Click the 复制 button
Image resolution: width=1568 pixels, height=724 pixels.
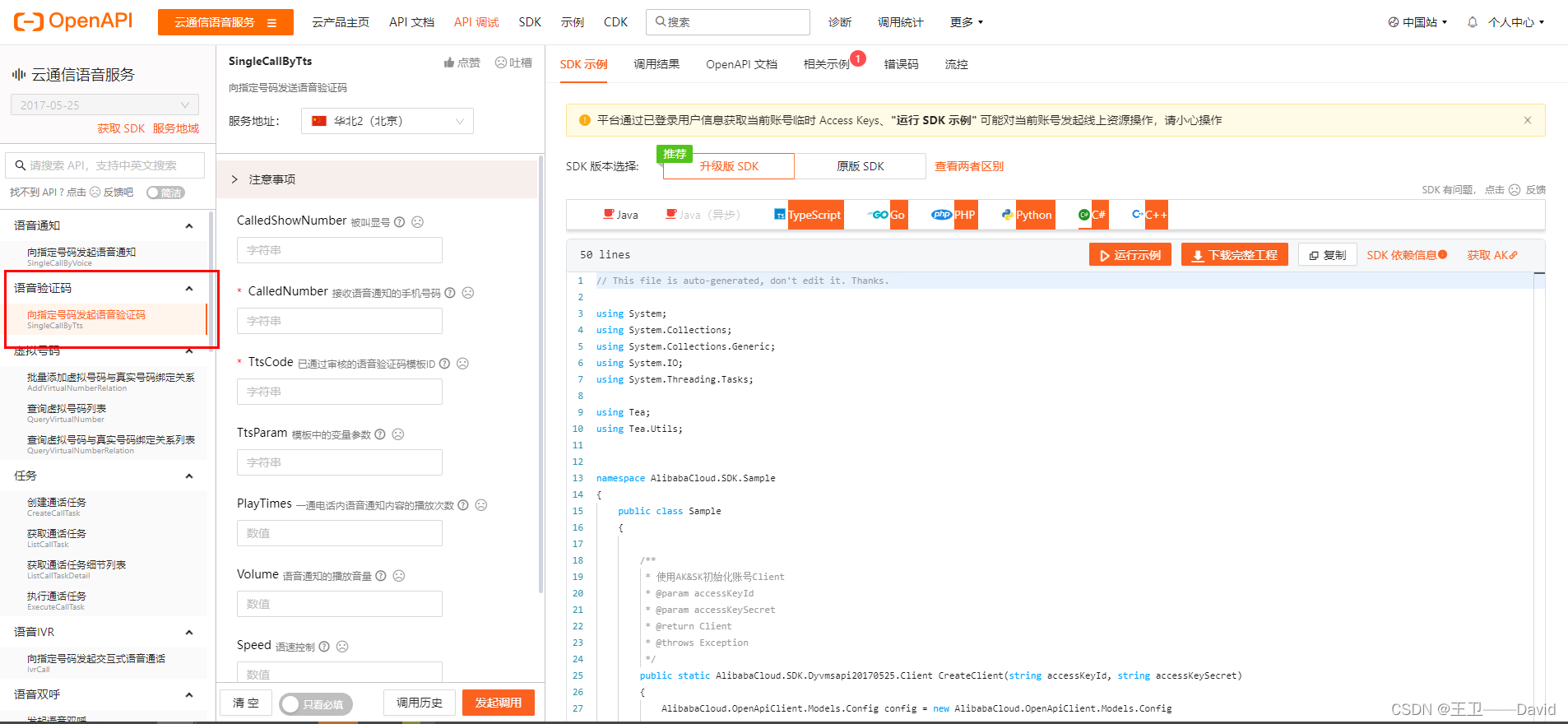pos(1327,255)
